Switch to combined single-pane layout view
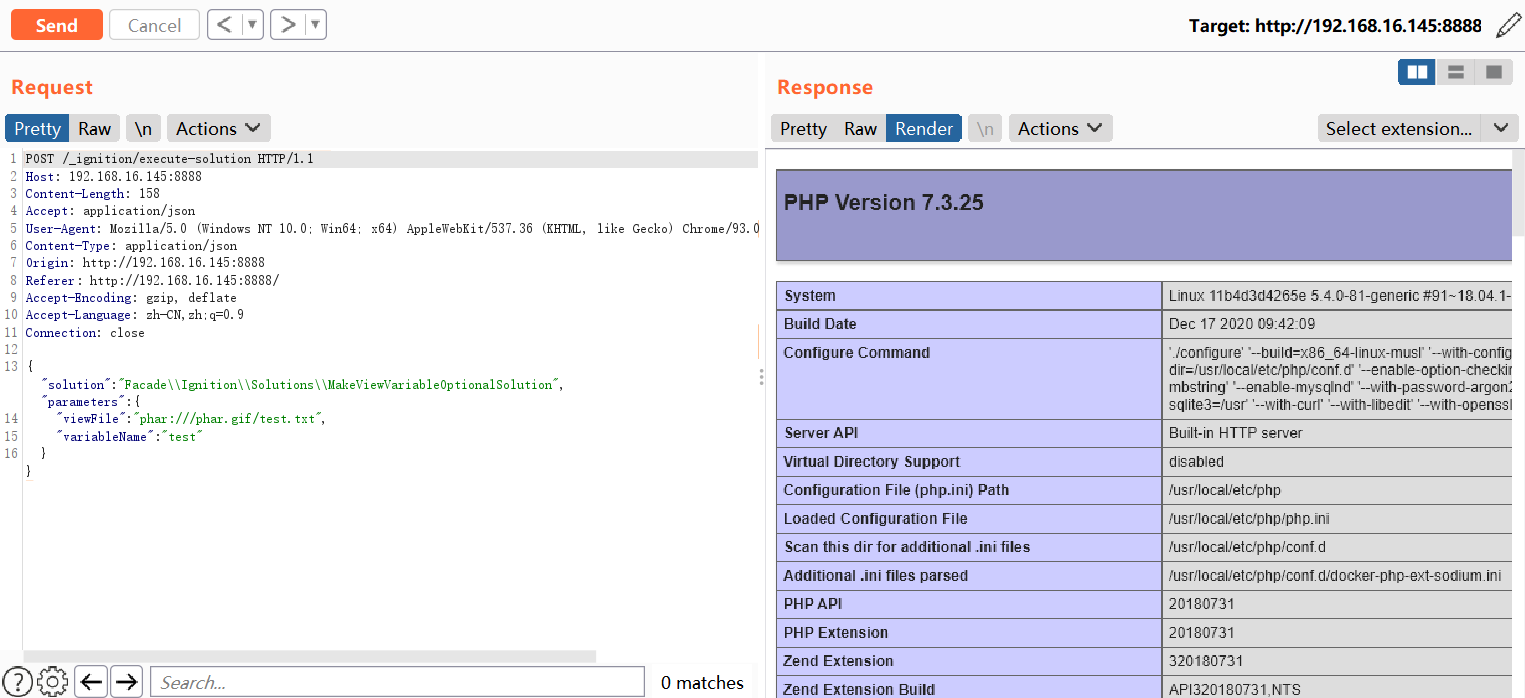This screenshot has width=1525, height=698. 1494,72
